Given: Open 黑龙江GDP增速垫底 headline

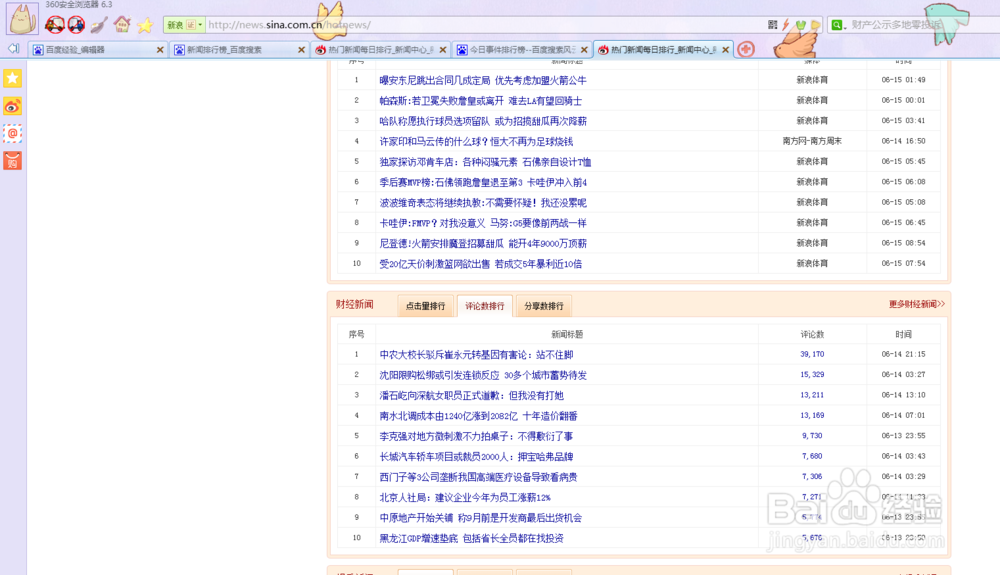Looking at the screenshot, I should (x=471, y=539).
